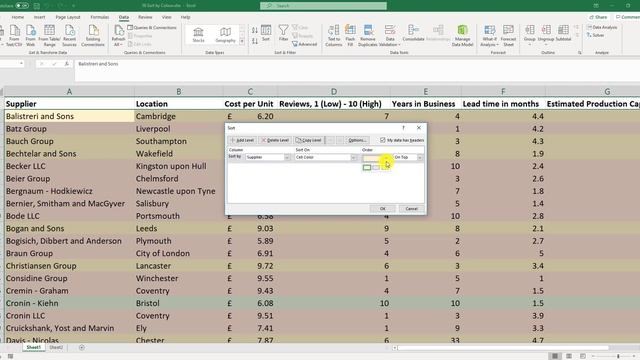Image resolution: width=640 pixels, height=360 pixels.
Task: Toggle My data has headers checkbox
Action: click(x=382, y=140)
